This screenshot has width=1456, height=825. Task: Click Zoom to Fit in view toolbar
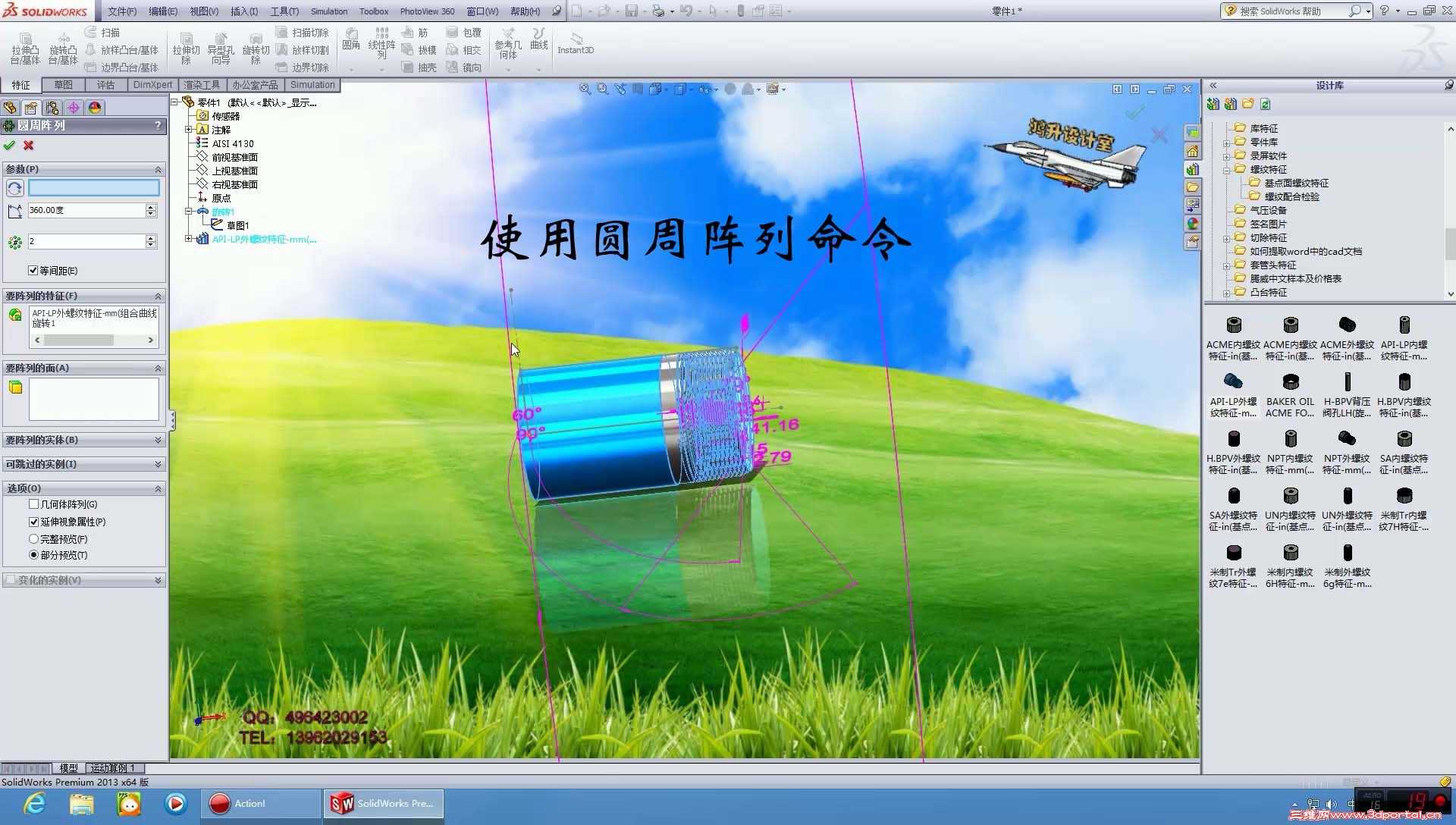pyautogui.click(x=585, y=89)
